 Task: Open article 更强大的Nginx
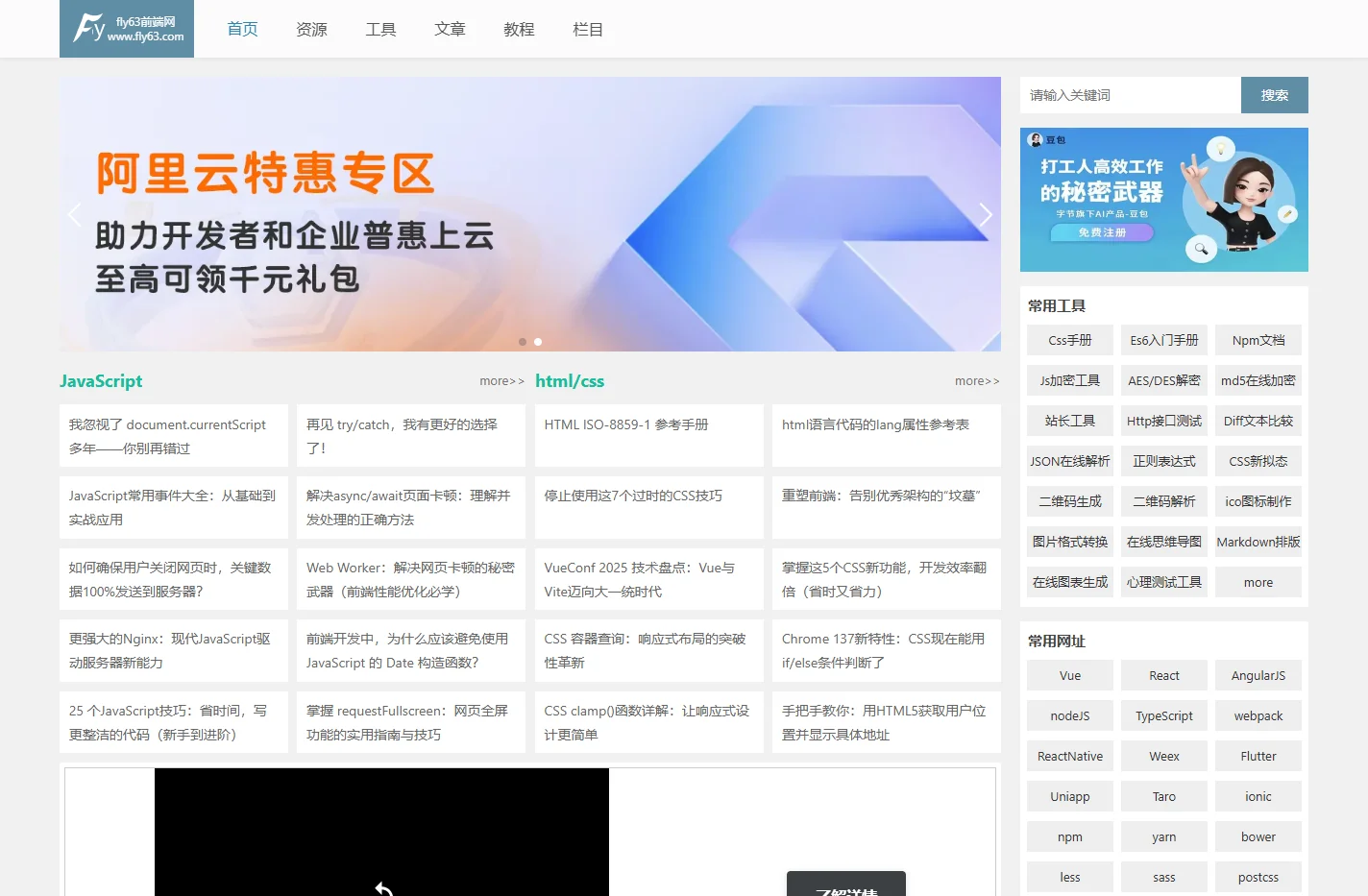click(x=174, y=650)
